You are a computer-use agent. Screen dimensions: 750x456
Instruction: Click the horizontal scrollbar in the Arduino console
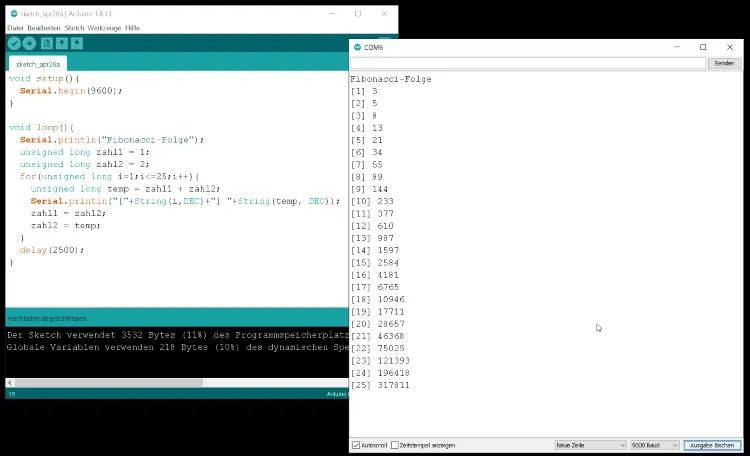point(109,383)
